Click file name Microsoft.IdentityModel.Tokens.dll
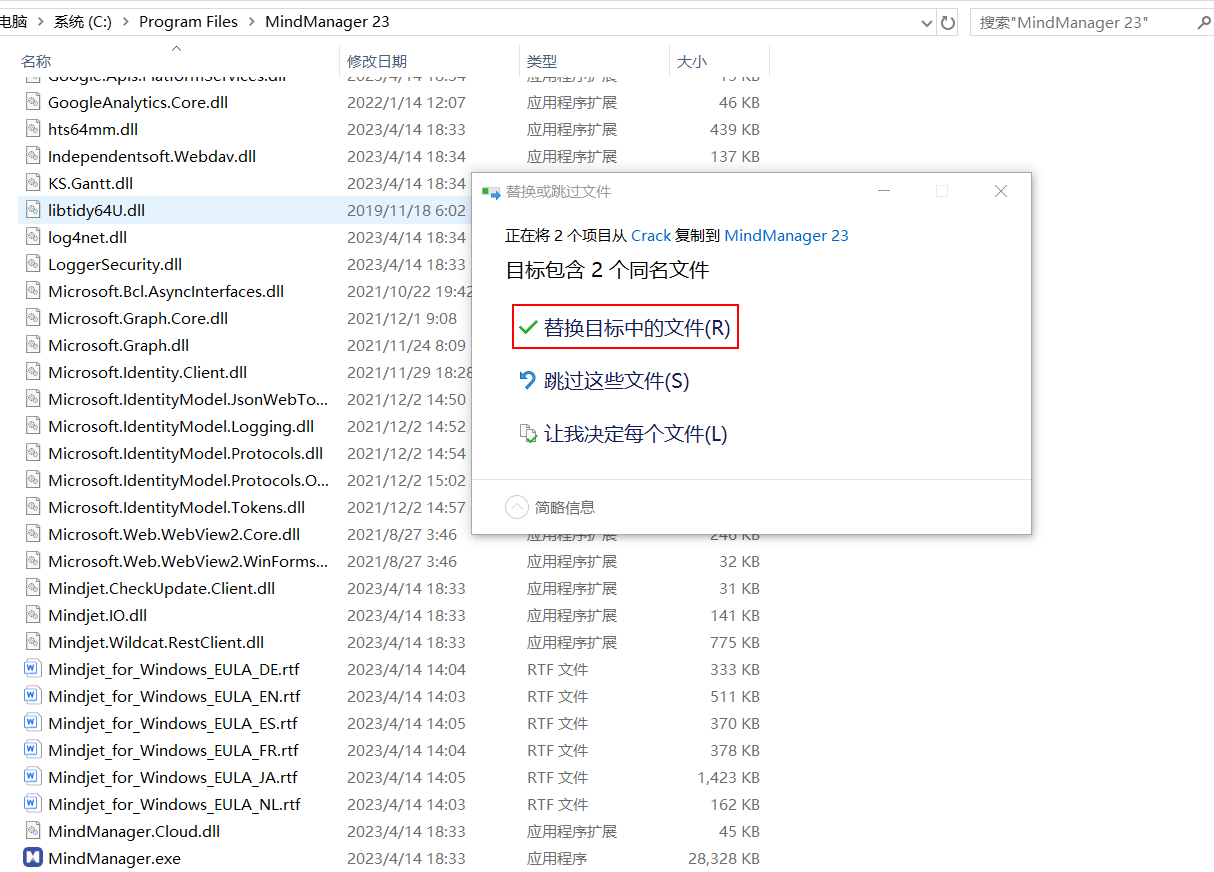Image resolution: width=1214 pixels, height=872 pixels. click(x=176, y=507)
